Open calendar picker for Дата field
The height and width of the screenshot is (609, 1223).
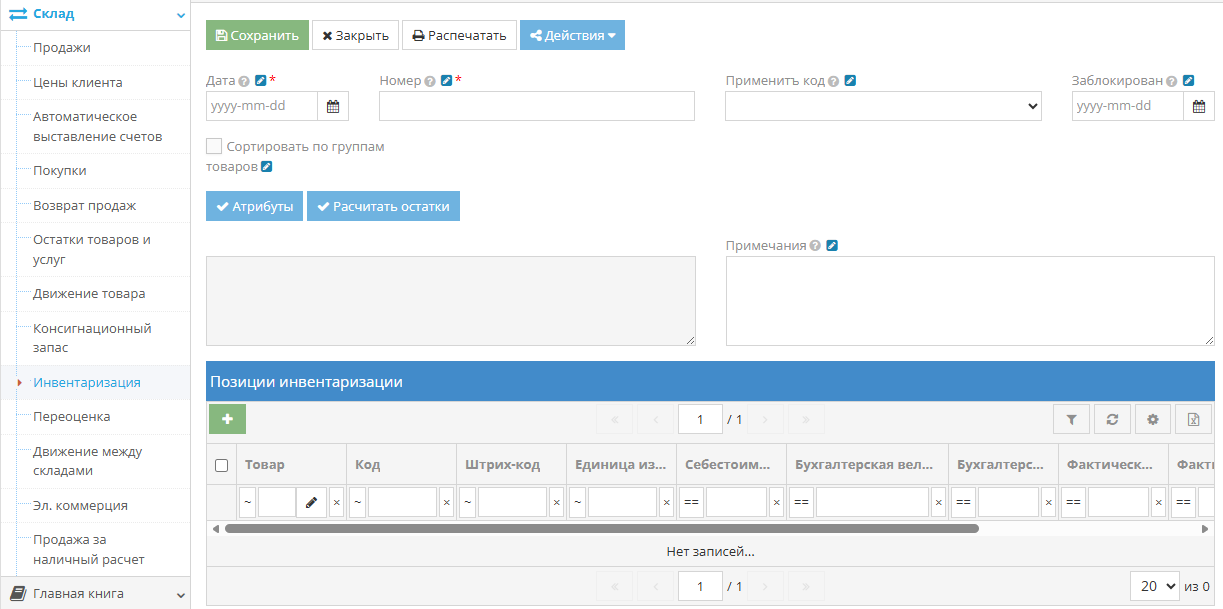pos(333,106)
